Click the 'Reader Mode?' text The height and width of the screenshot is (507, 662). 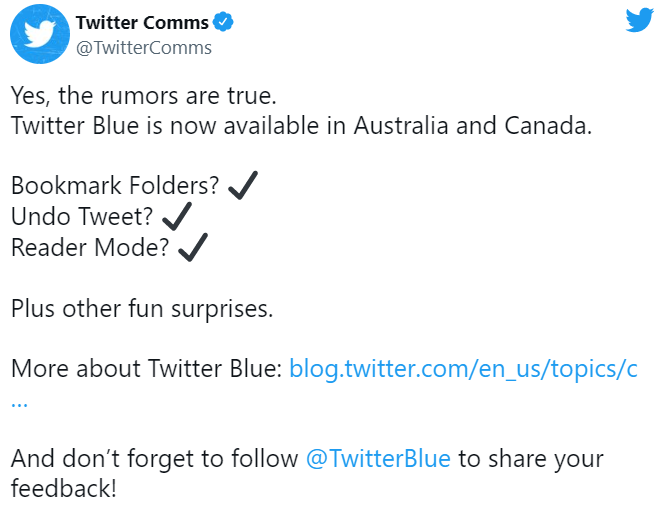click(x=90, y=247)
